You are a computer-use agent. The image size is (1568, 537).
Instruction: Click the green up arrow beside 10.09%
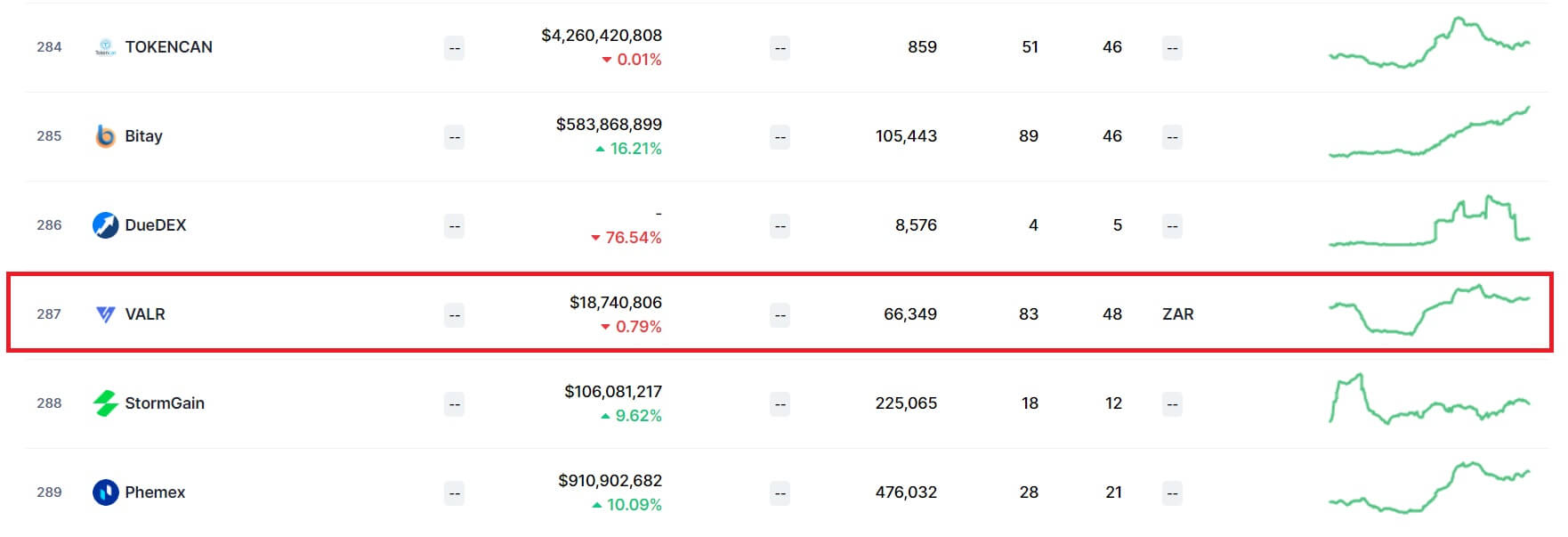pos(598,505)
